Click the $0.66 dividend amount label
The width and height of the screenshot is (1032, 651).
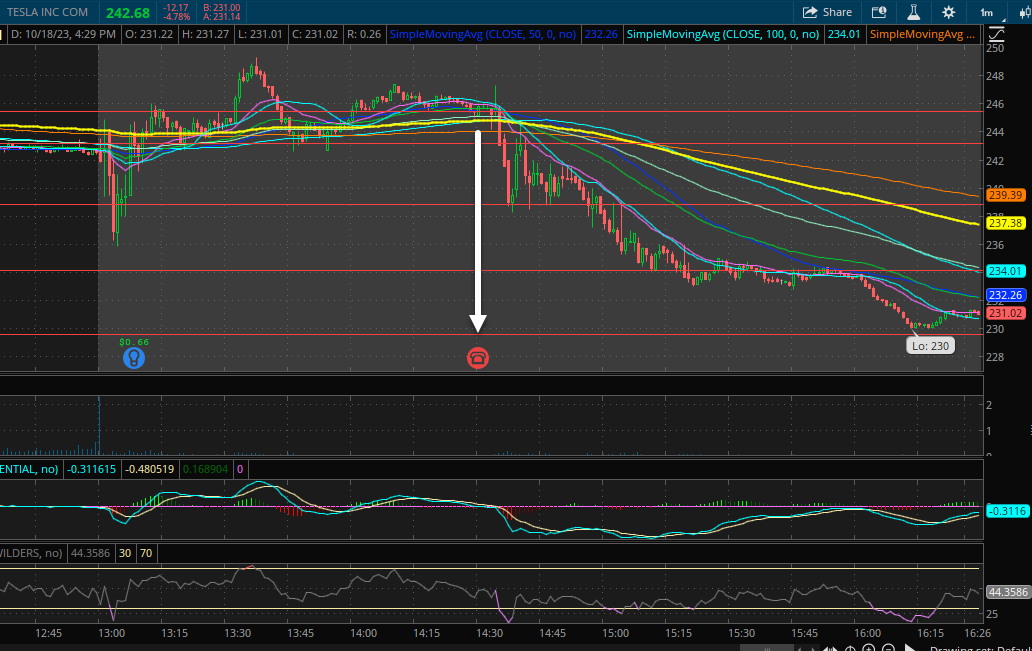(x=134, y=342)
